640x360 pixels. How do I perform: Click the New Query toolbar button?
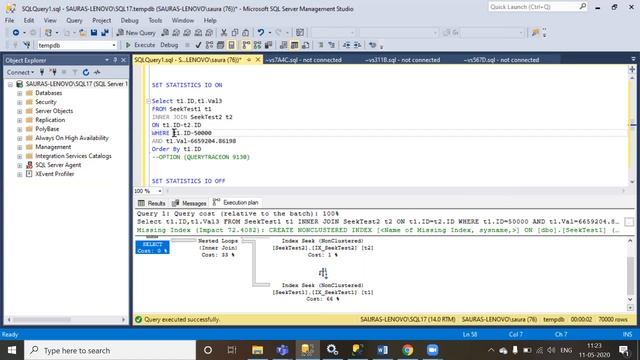tap(136, 33)
